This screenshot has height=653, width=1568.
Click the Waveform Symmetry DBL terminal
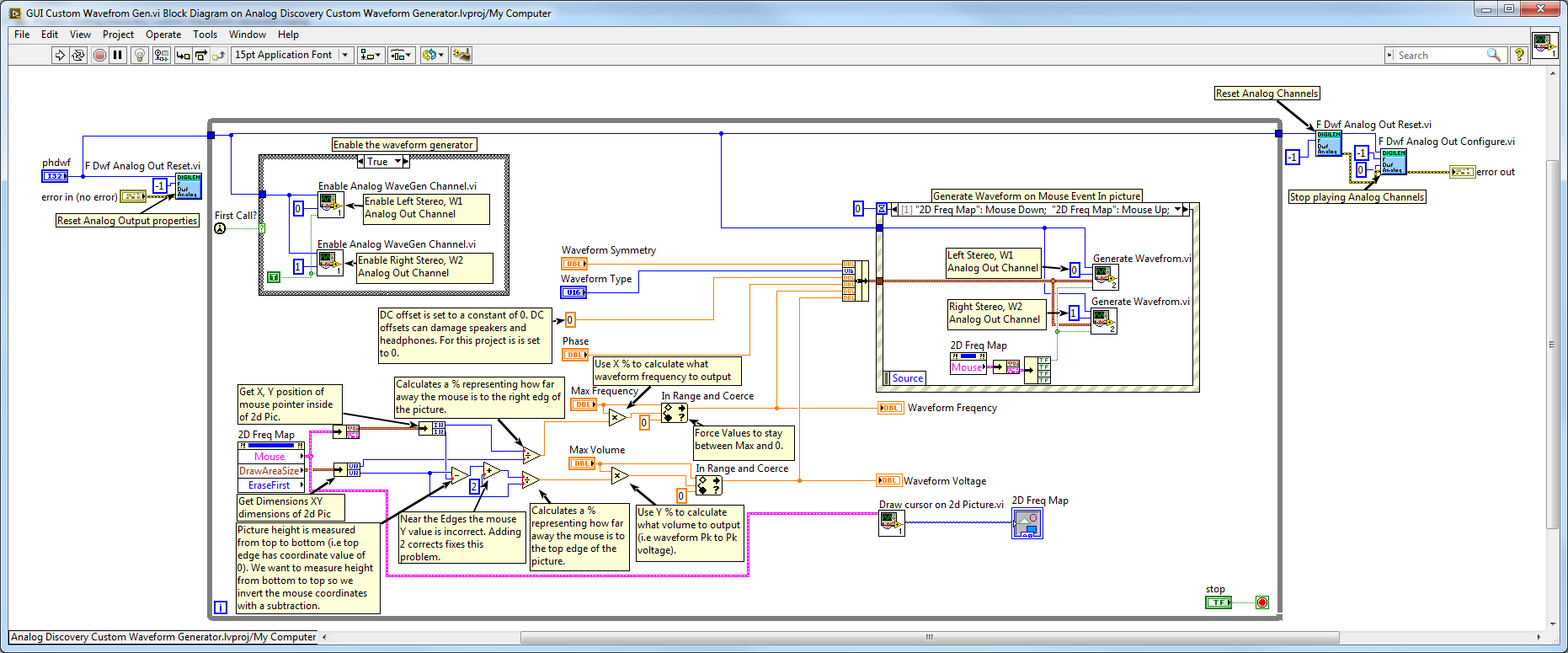click(x=574, y=264)
